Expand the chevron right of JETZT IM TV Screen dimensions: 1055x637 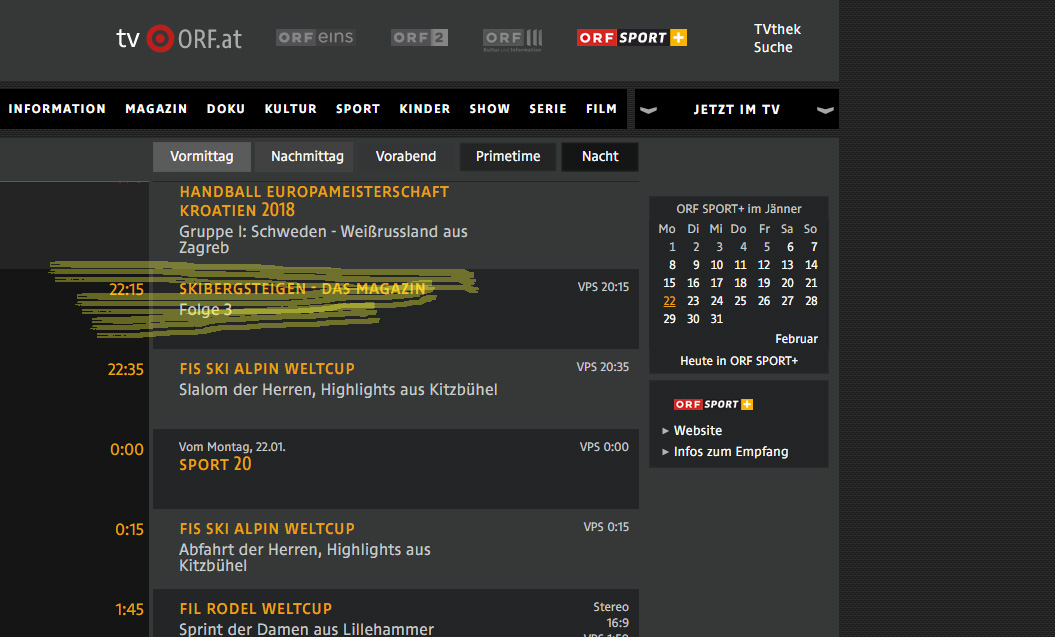pyautogui.click(x=825, y=110)
